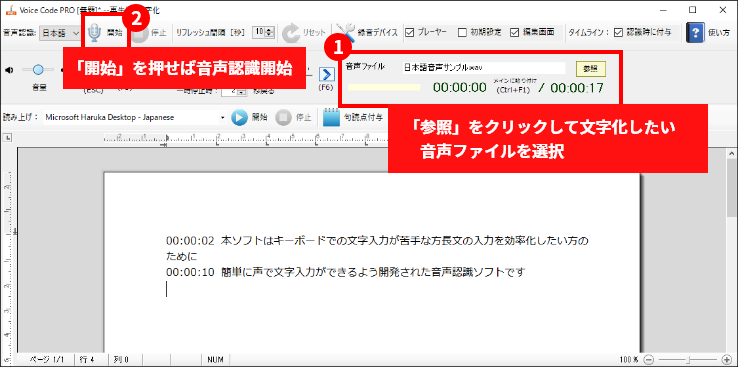Viewport: 738px width, 367px height.
Task: Start speech recognition with the microphone 開始 button
Action: point(106,32)
